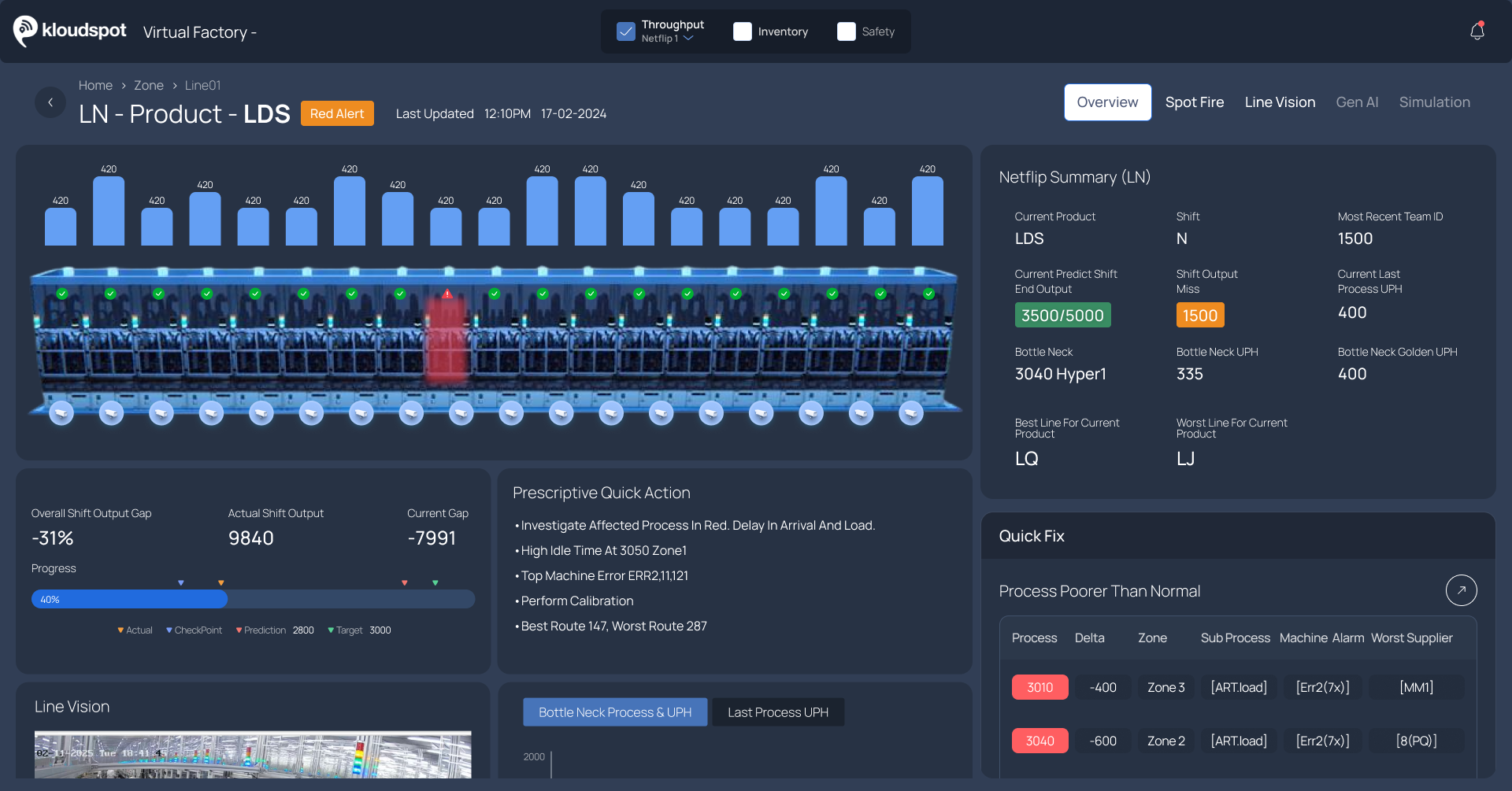
Task: Select the last camera icon below the line
Action: tap(911, 412)
